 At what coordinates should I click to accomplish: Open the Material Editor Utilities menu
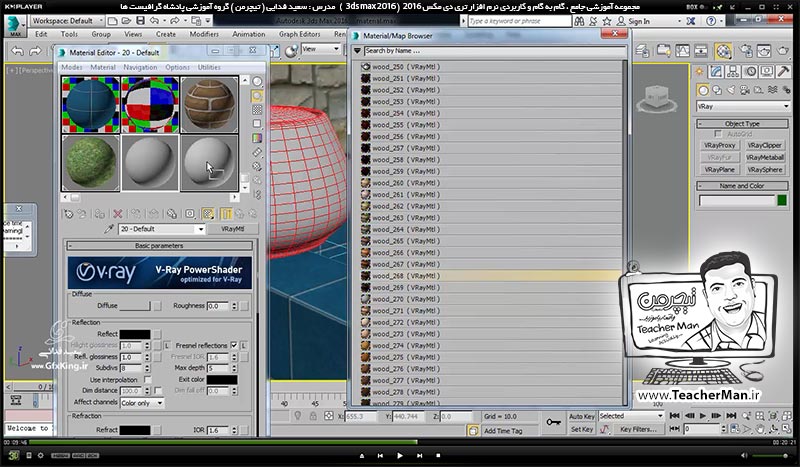tap(209, 67)
